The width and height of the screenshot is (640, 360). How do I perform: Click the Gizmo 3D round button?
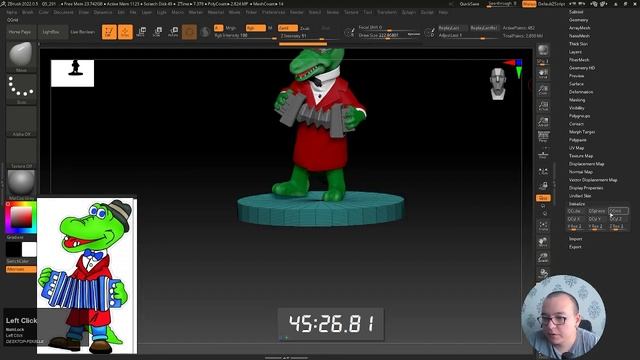(189, 32)
